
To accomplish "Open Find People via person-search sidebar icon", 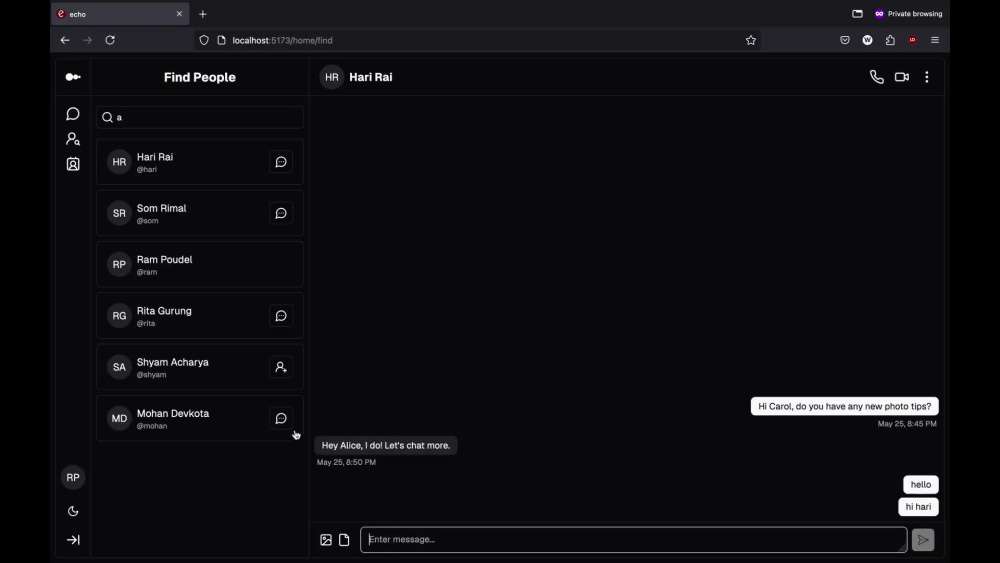I will pyautogui.click(x=73, y=138).
